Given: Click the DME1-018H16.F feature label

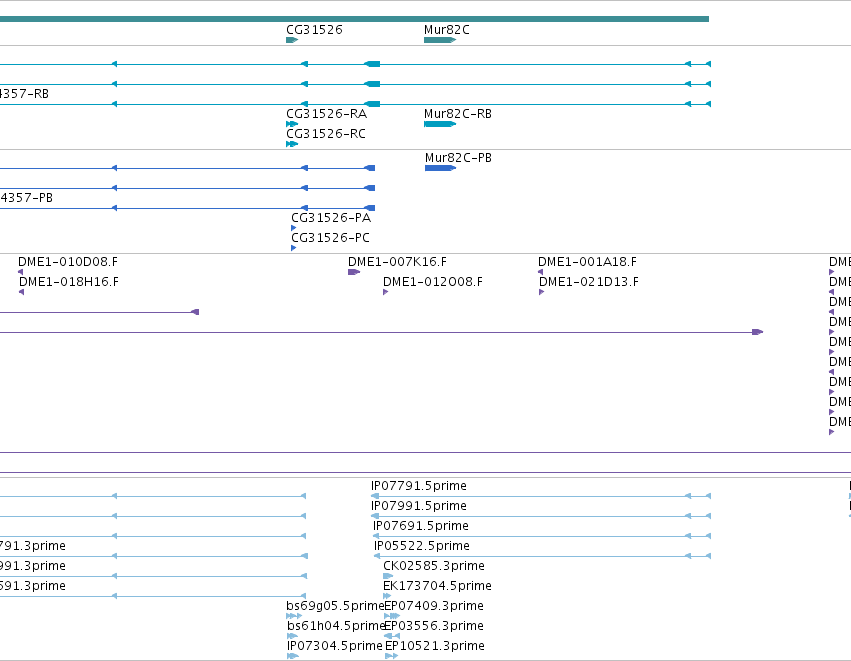Looking at the screenshot, I should click(68, 282).
